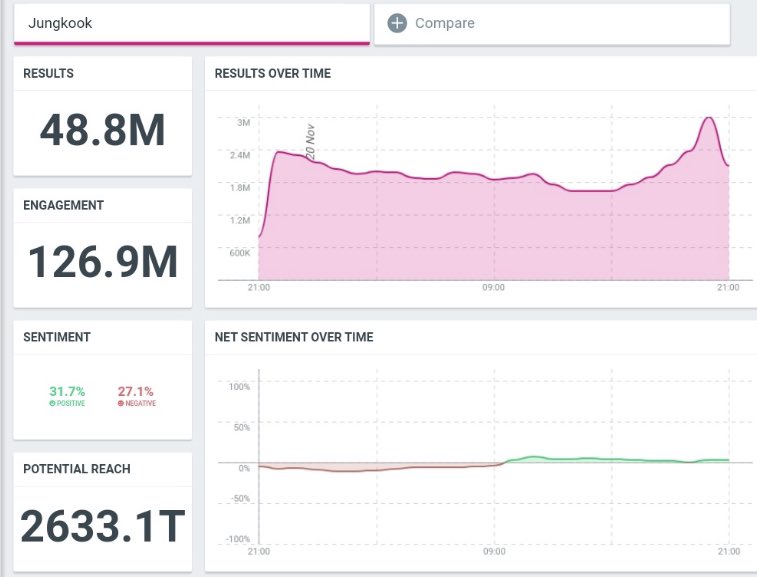Click the 1.2M y-axis label
Image resolution: width=757 pixels, height=577 pixels.
click(240, 221)
